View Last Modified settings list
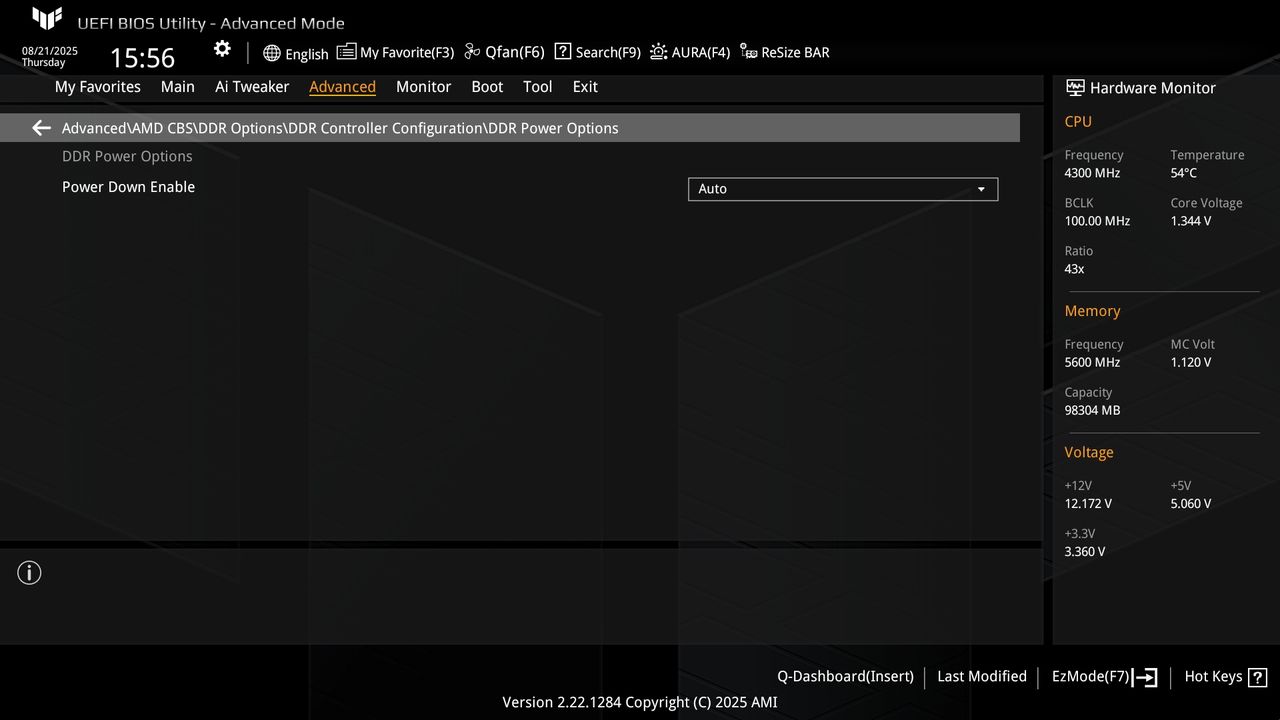 pos(981,676)
